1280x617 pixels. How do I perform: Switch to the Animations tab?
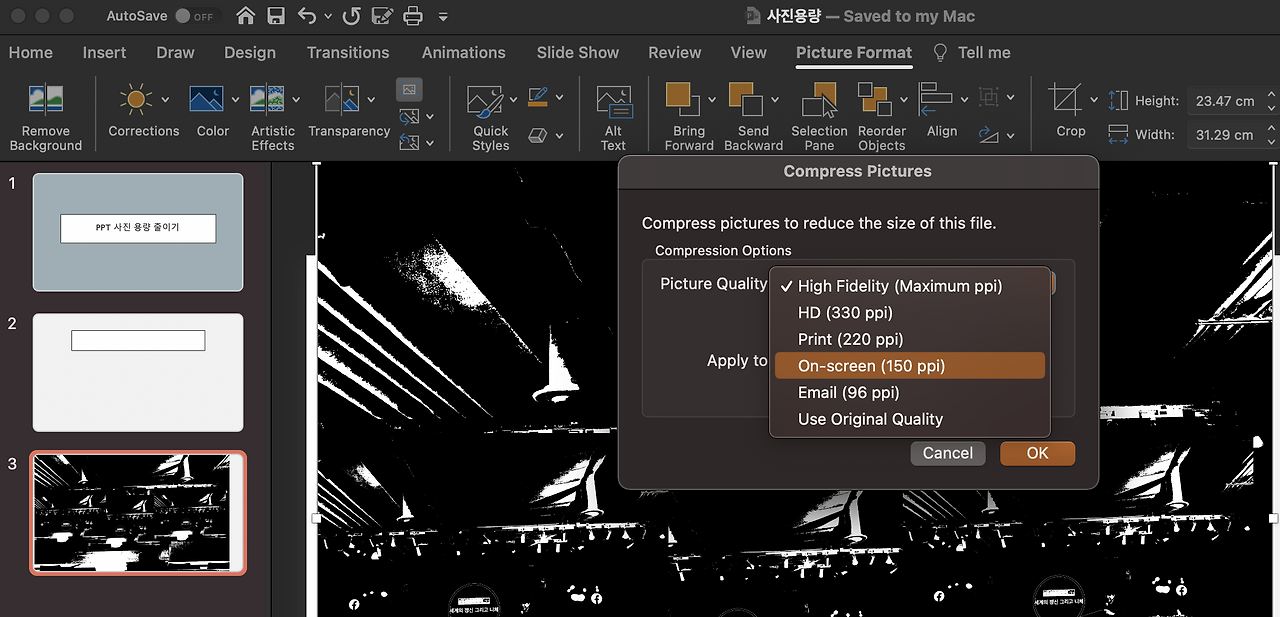click(x=463, y=52)
